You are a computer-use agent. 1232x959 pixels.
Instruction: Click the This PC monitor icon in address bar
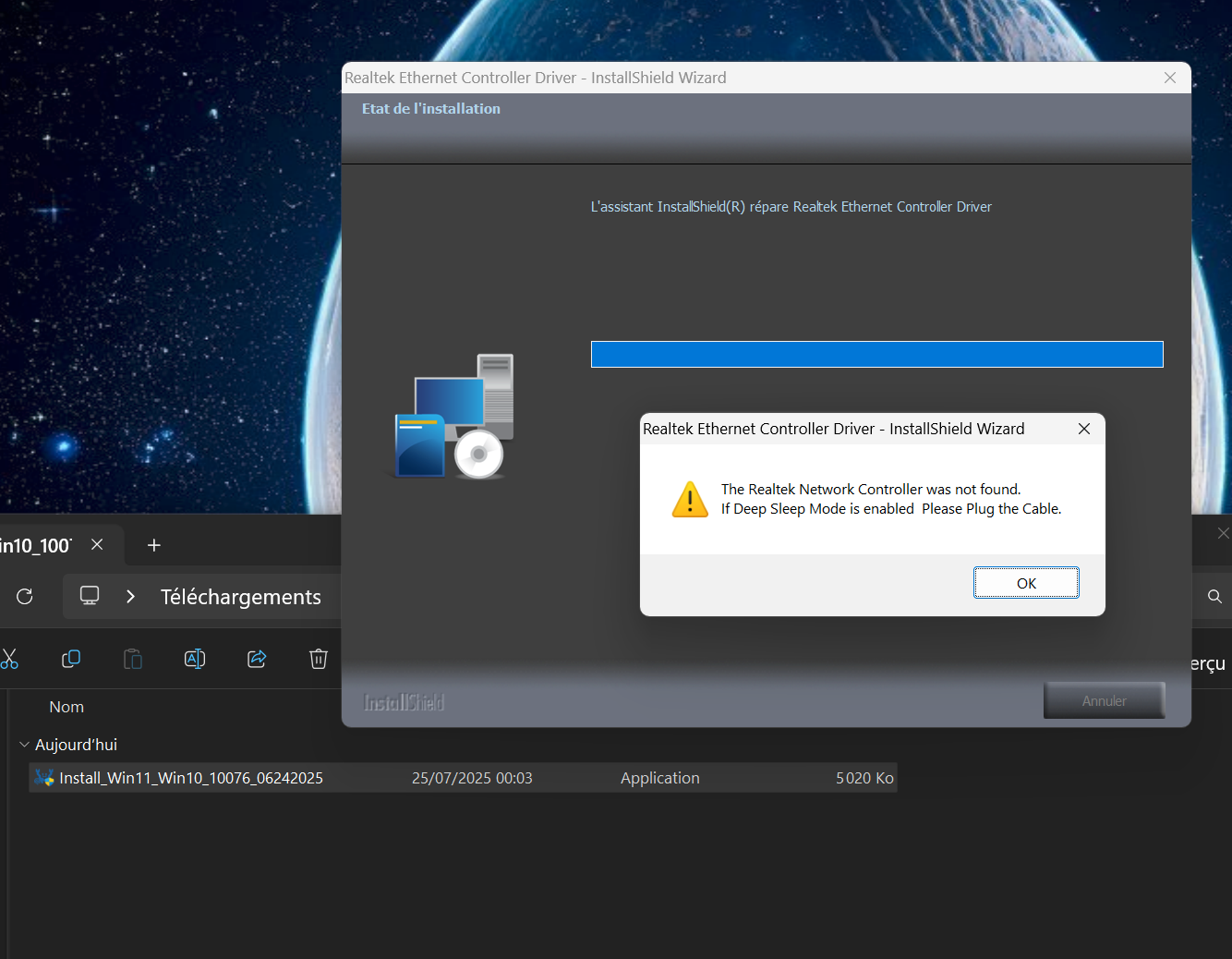[90, 596]
